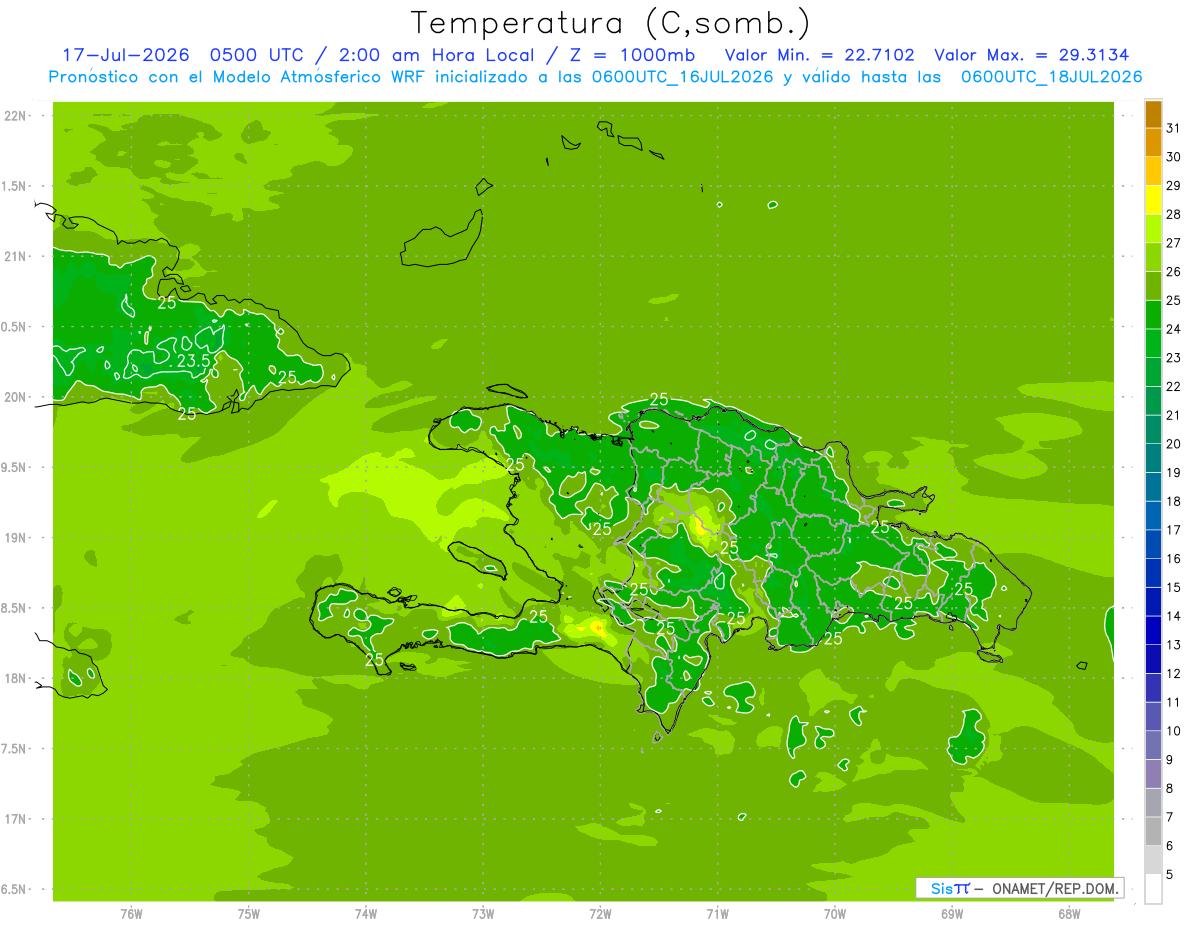Pick the orange legend swatch between 30 and 31

(1153, 142)
